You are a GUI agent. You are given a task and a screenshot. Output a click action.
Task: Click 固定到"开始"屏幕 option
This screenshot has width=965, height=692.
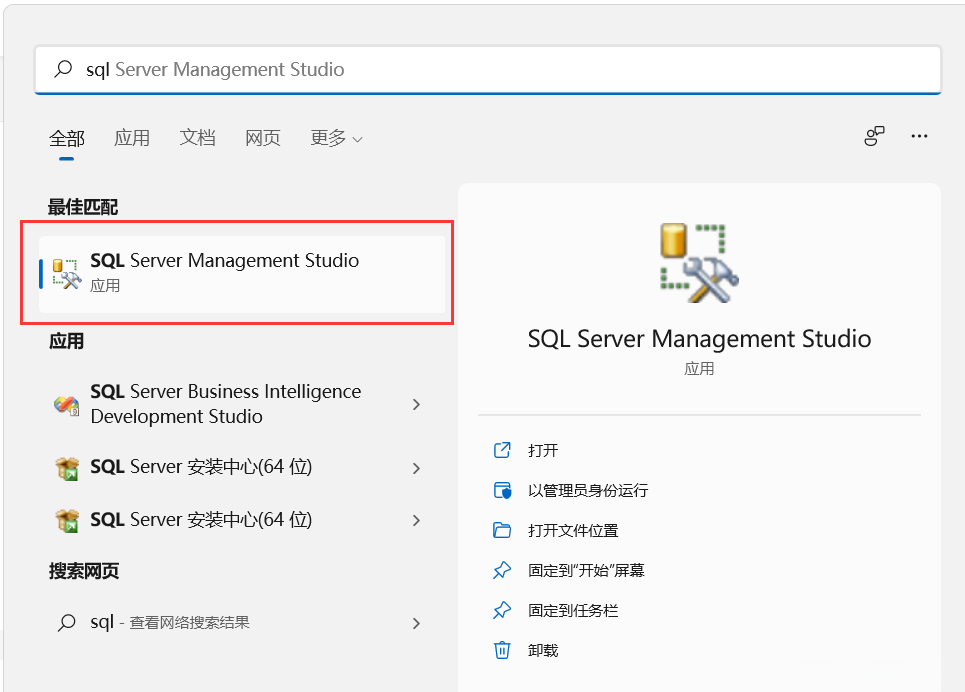pyautogui.click(x=586, y=571)
